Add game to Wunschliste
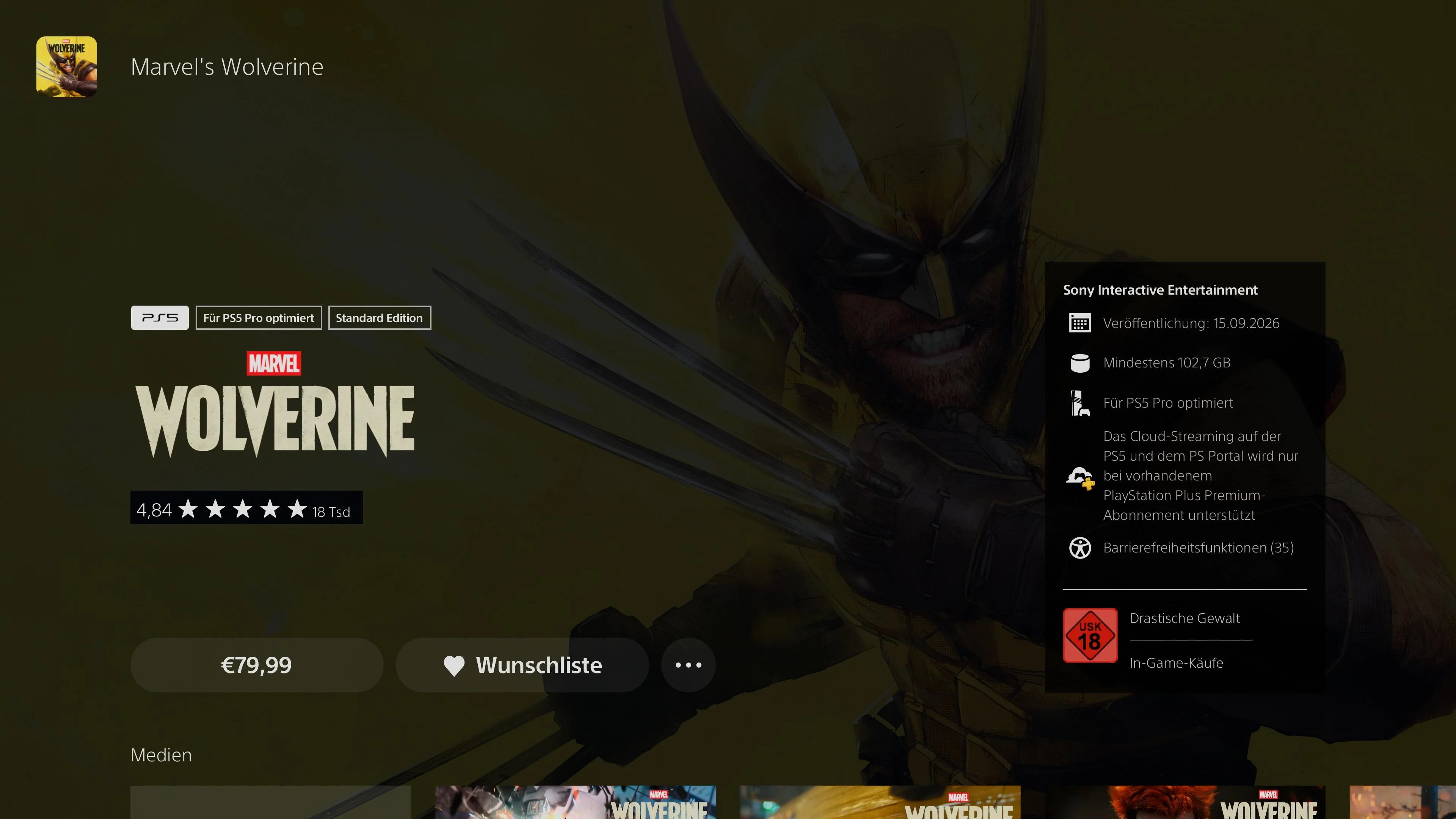This screenshot has height=819, width=1456. coord(522,665)
